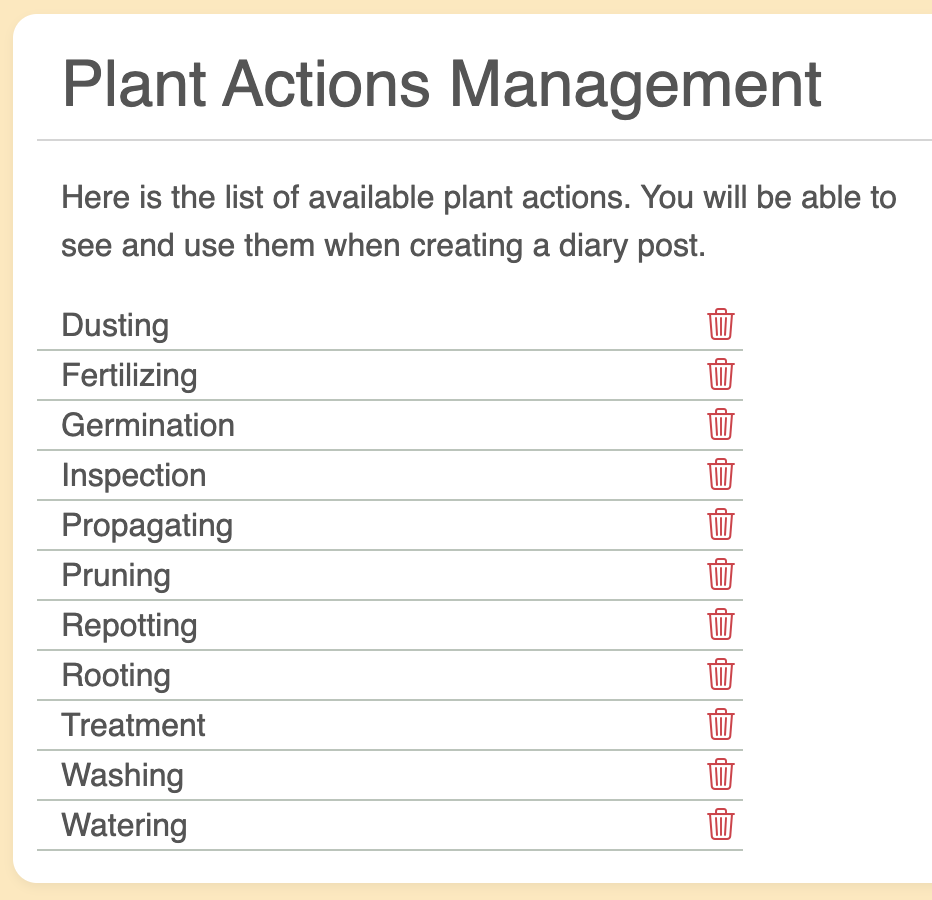This screenshot has height=900, width=932.
Task: Select the Germination list item label
Action: click(x=148, y=425)
